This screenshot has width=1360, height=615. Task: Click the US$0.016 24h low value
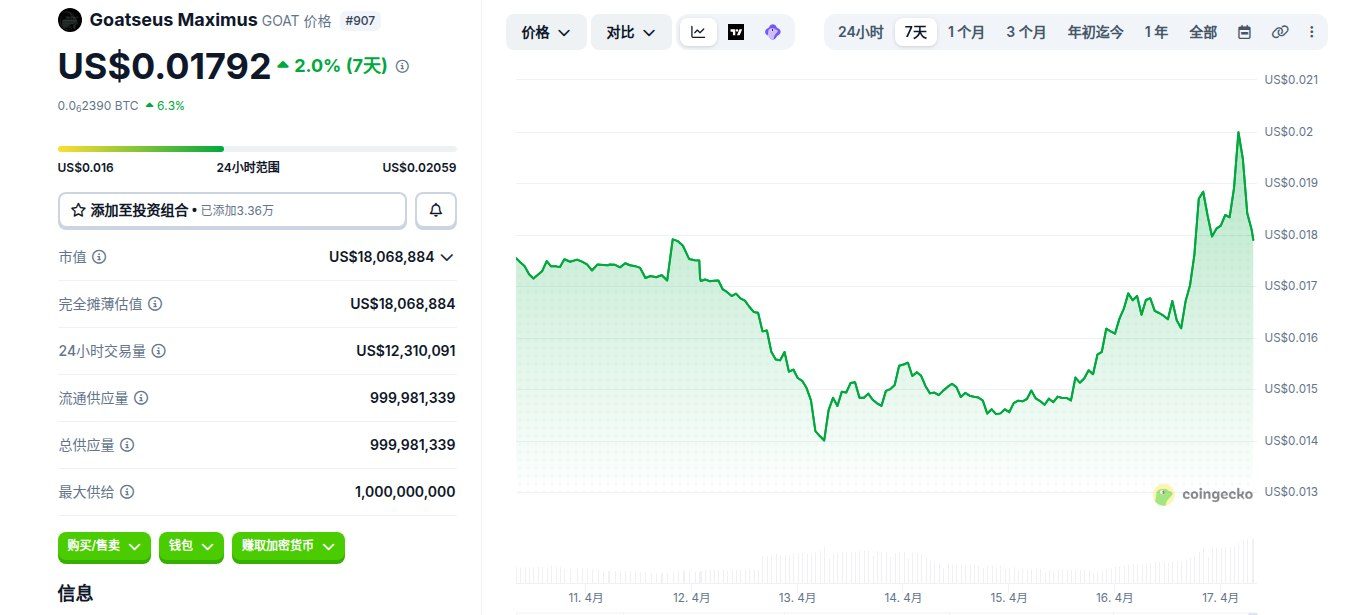point(86,168)
